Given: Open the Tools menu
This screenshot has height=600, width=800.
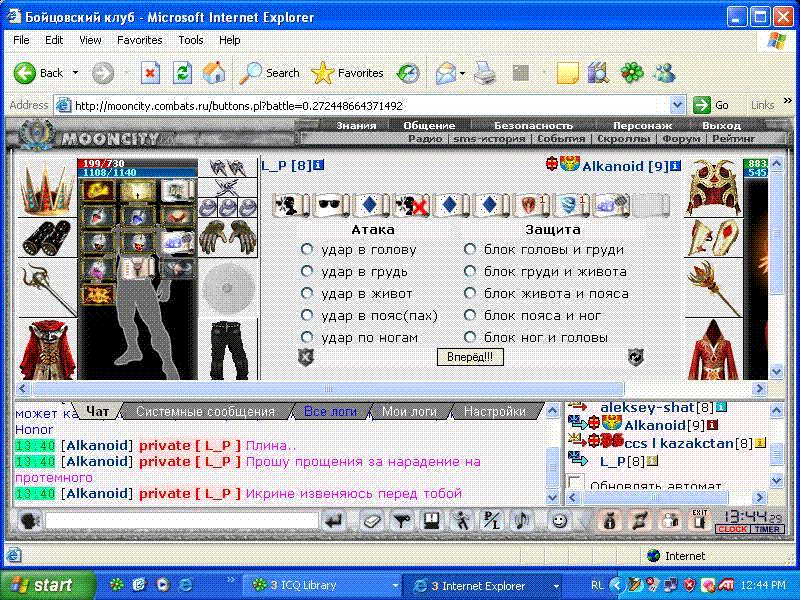Looking at the screenshot, I should (x=191, y=40).
